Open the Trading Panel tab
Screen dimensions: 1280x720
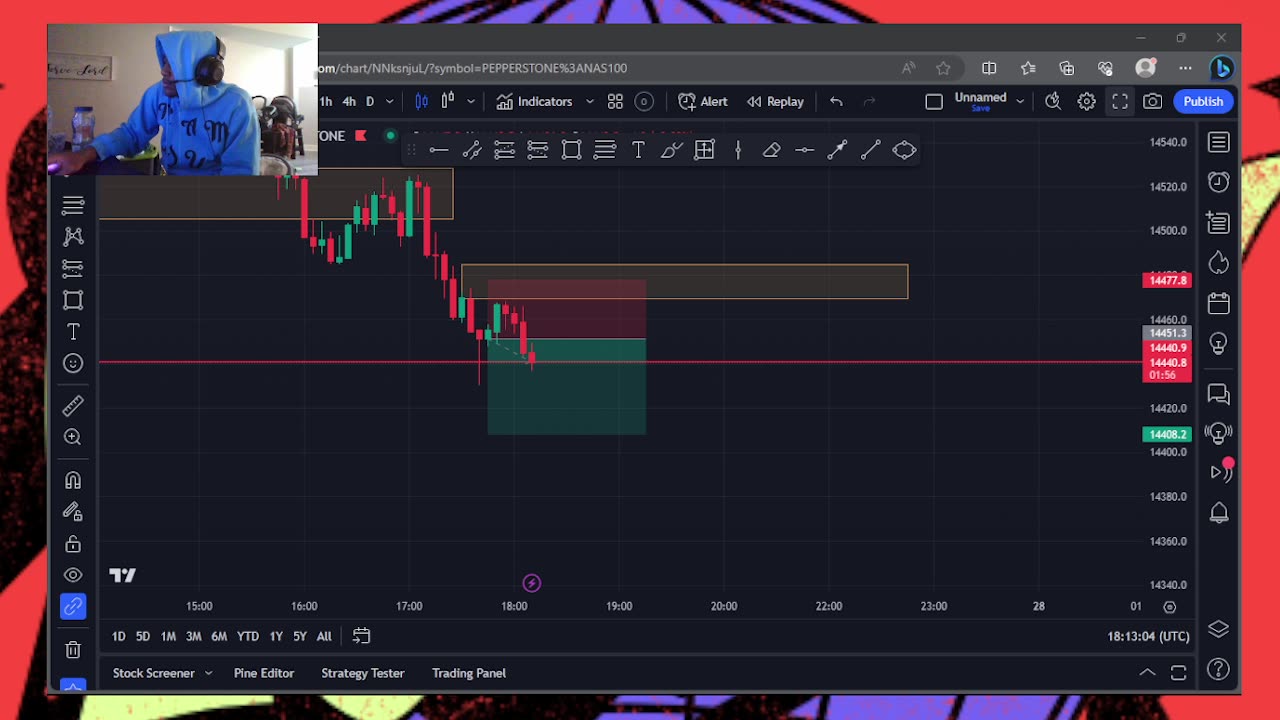[469, 673]
